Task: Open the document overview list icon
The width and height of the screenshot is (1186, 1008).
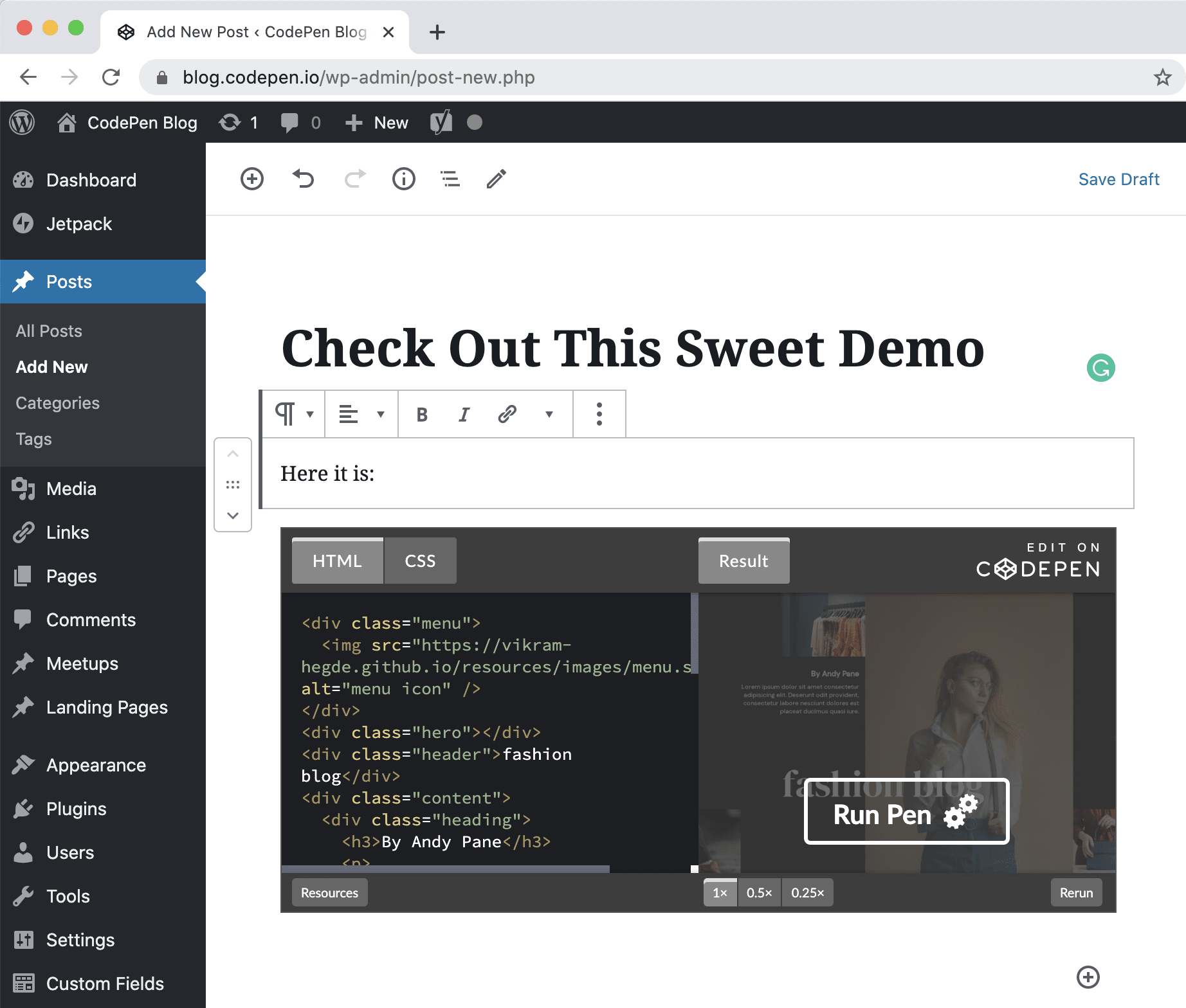Action: pyautogui.click(x=450, y=179)
